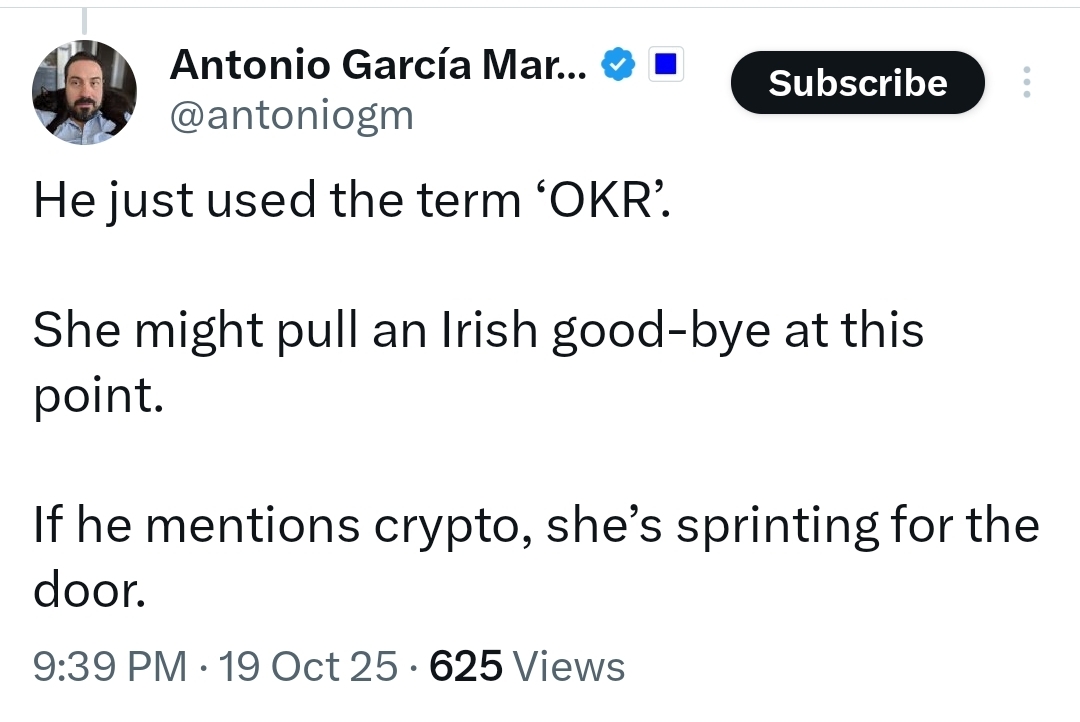
Task: Click the word door. ending the tweet
Action: tap(91, 591)
